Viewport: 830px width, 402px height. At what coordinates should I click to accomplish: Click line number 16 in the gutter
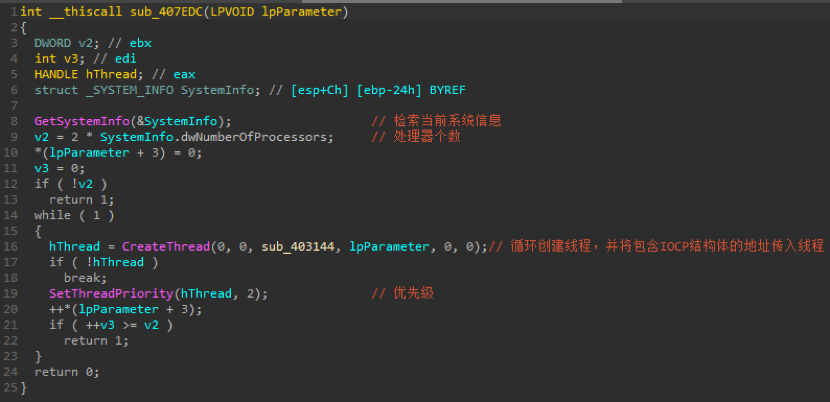[x=11, y=246]
